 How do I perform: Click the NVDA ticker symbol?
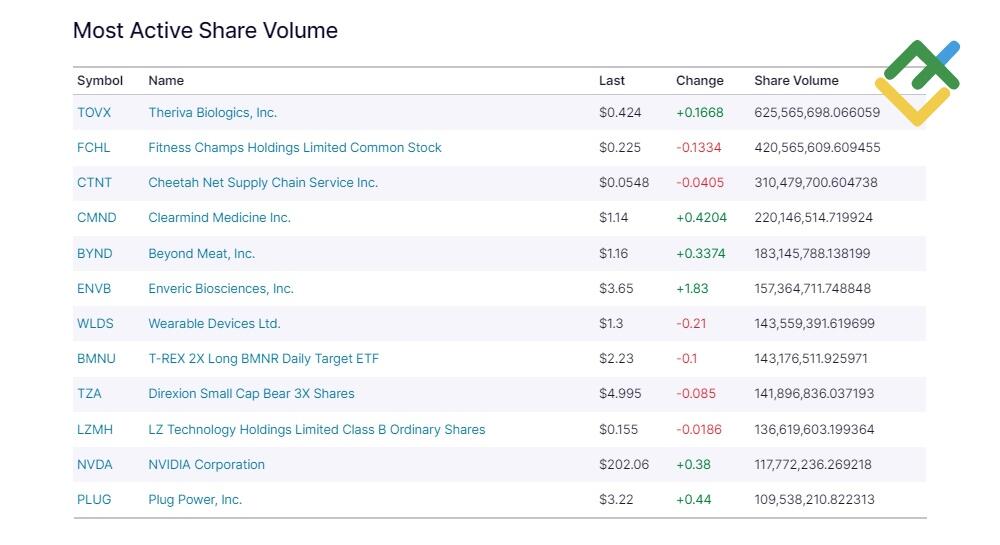94,465
